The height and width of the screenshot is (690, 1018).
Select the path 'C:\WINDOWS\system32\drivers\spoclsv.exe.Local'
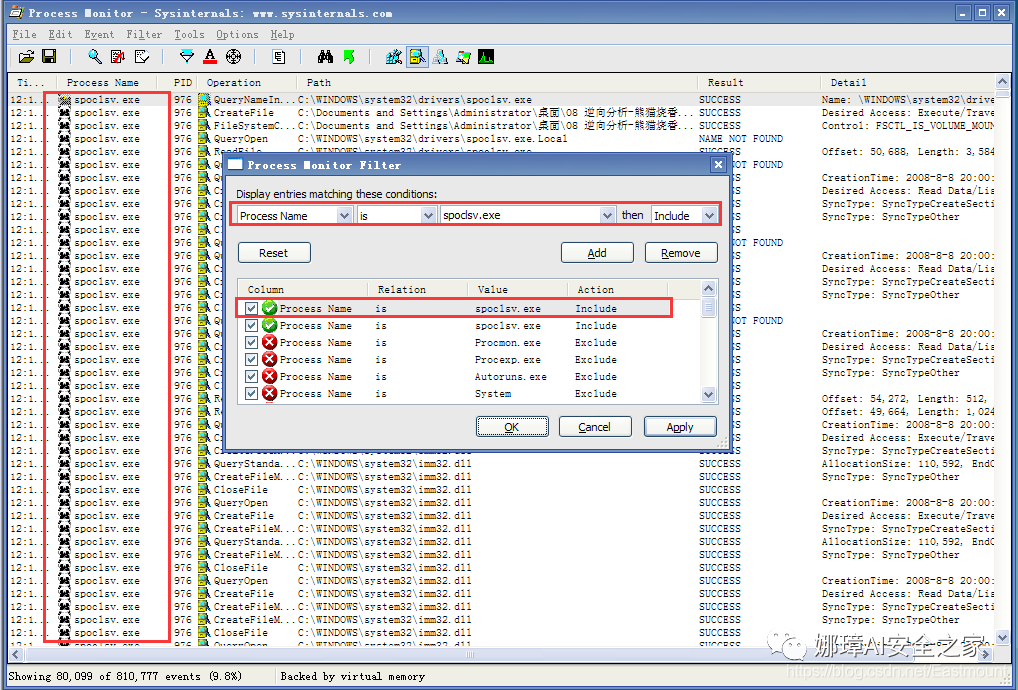click(x=432, y=138)
